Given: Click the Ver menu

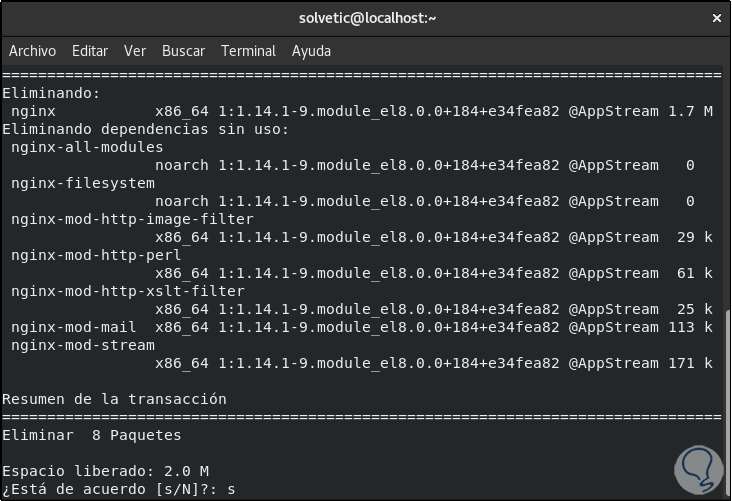Looking at the screenshot, I should pos(135,51).
